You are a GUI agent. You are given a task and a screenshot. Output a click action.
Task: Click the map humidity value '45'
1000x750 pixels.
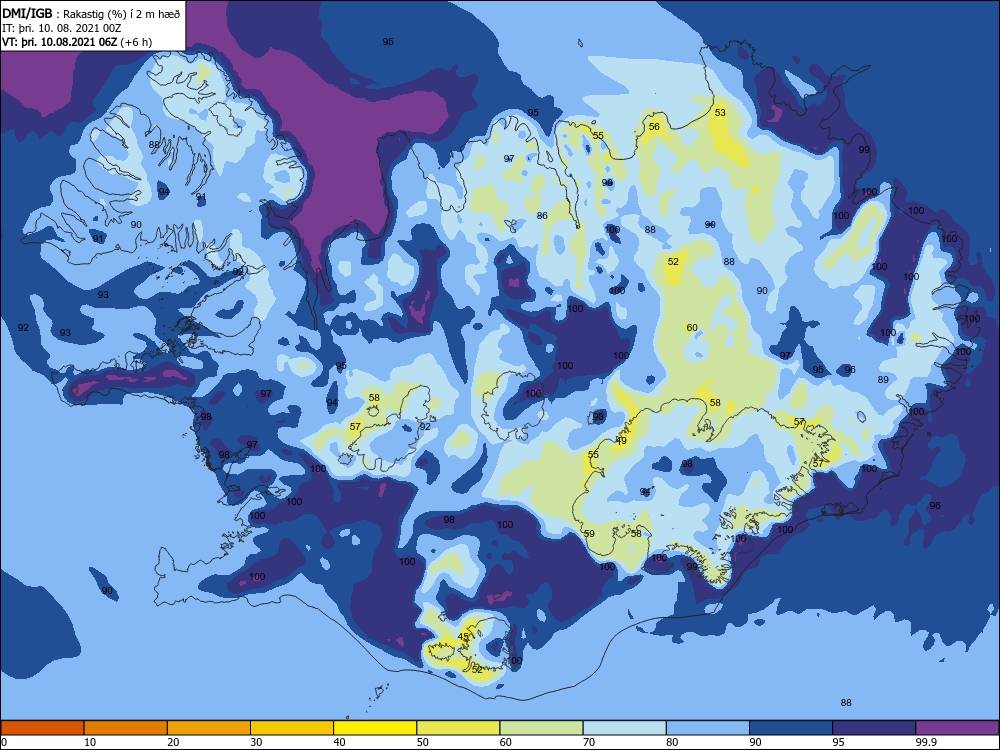464,636
